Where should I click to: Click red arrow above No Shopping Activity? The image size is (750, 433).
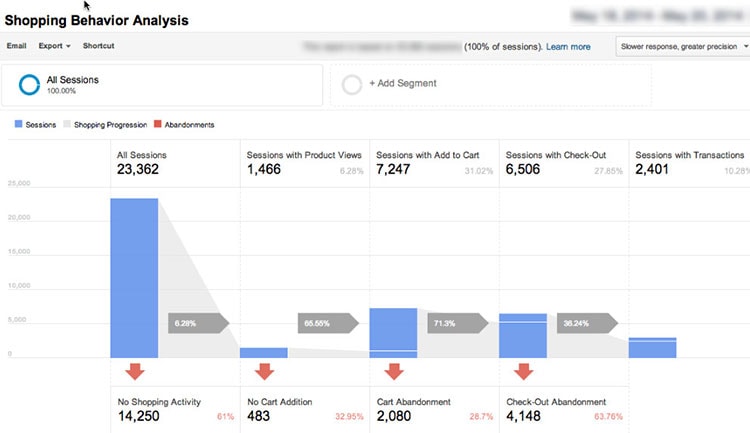(134, 372)
